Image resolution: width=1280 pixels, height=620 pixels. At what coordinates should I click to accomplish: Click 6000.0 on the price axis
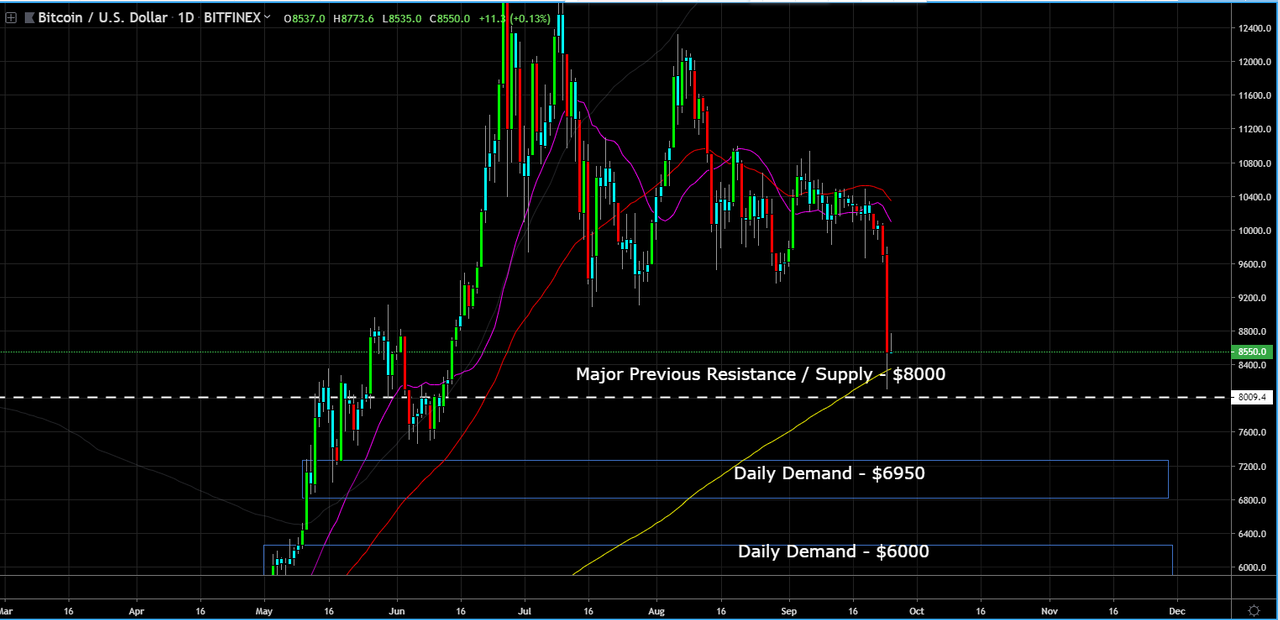(1254, 568)
